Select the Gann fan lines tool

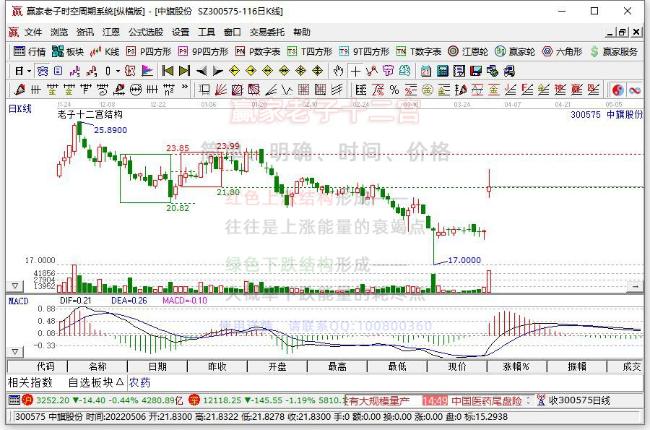(221, 90)
